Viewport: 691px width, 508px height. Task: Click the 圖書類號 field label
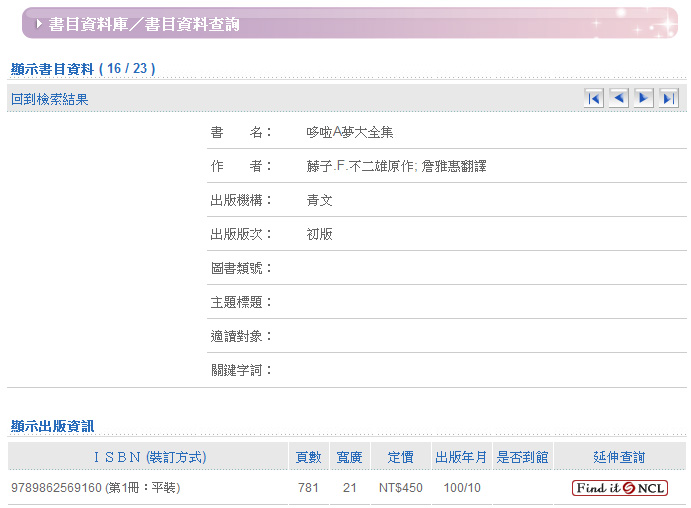click(x=241, y=268)
